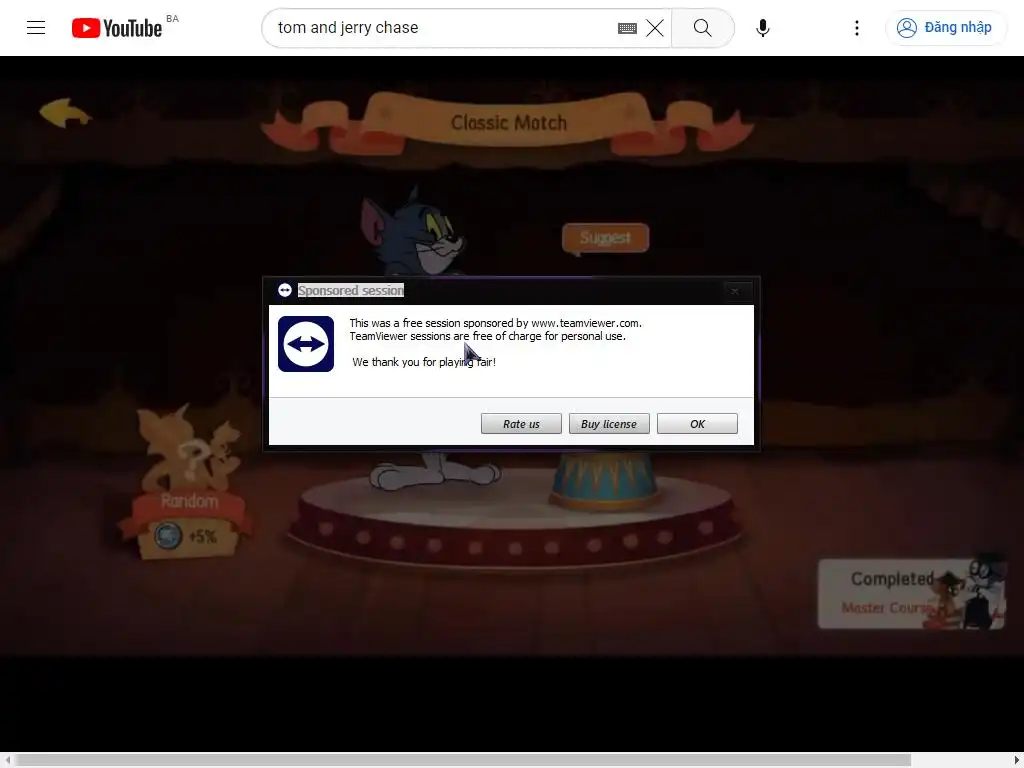Click the Suggest bubble in the video

605,238
